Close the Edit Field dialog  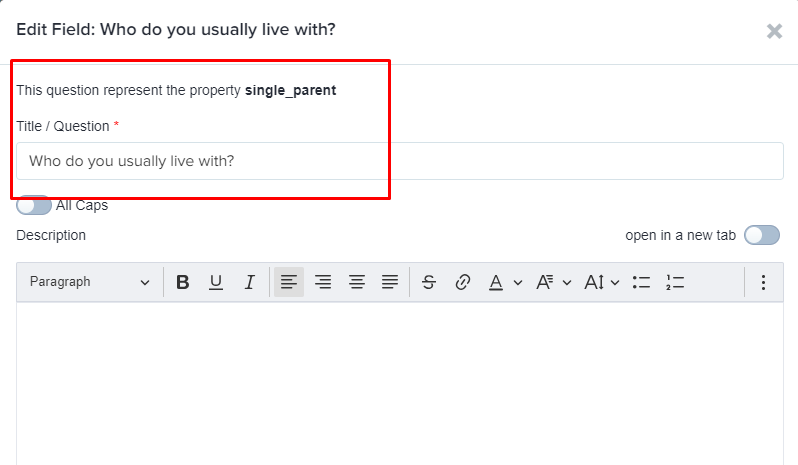[774, 32]
